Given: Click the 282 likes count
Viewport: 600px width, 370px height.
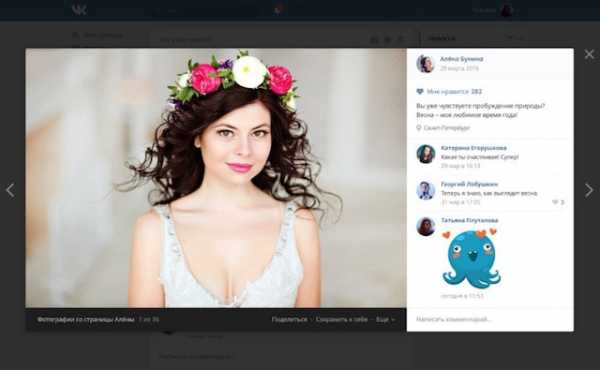Looking at the screenshot, I should pos(476,91).
